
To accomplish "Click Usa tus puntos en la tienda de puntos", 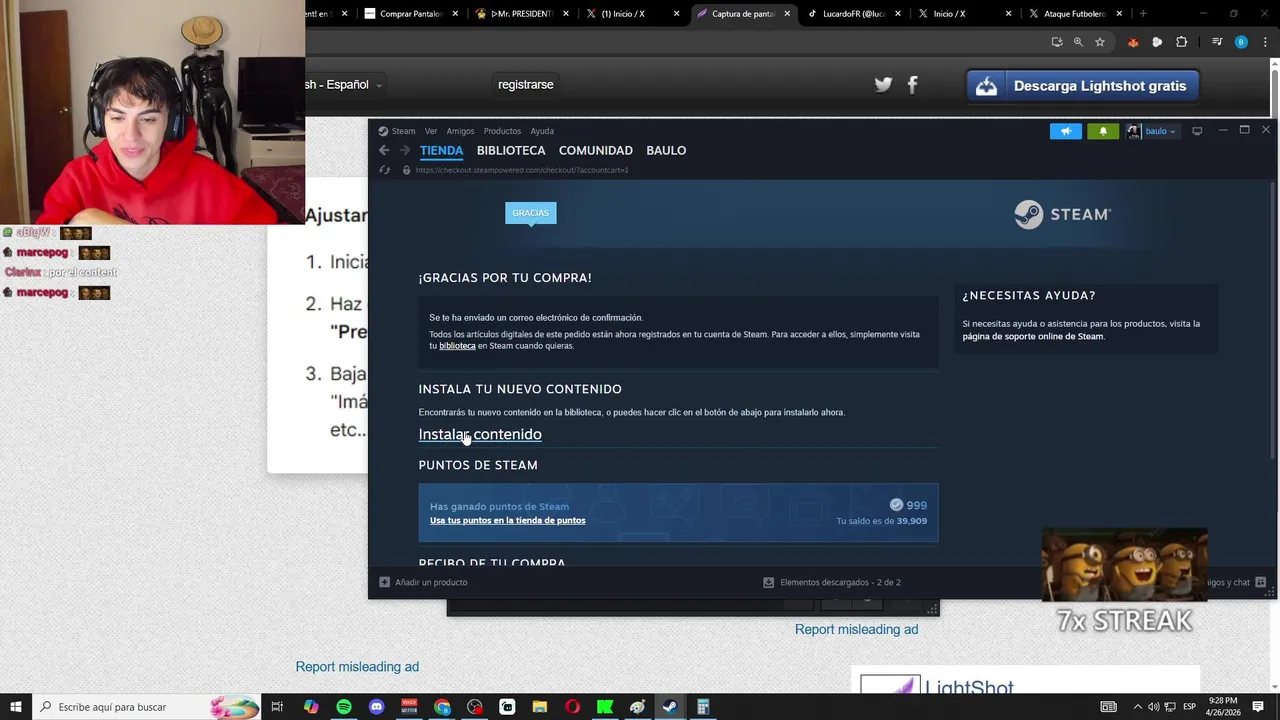I will coord(508,521).
